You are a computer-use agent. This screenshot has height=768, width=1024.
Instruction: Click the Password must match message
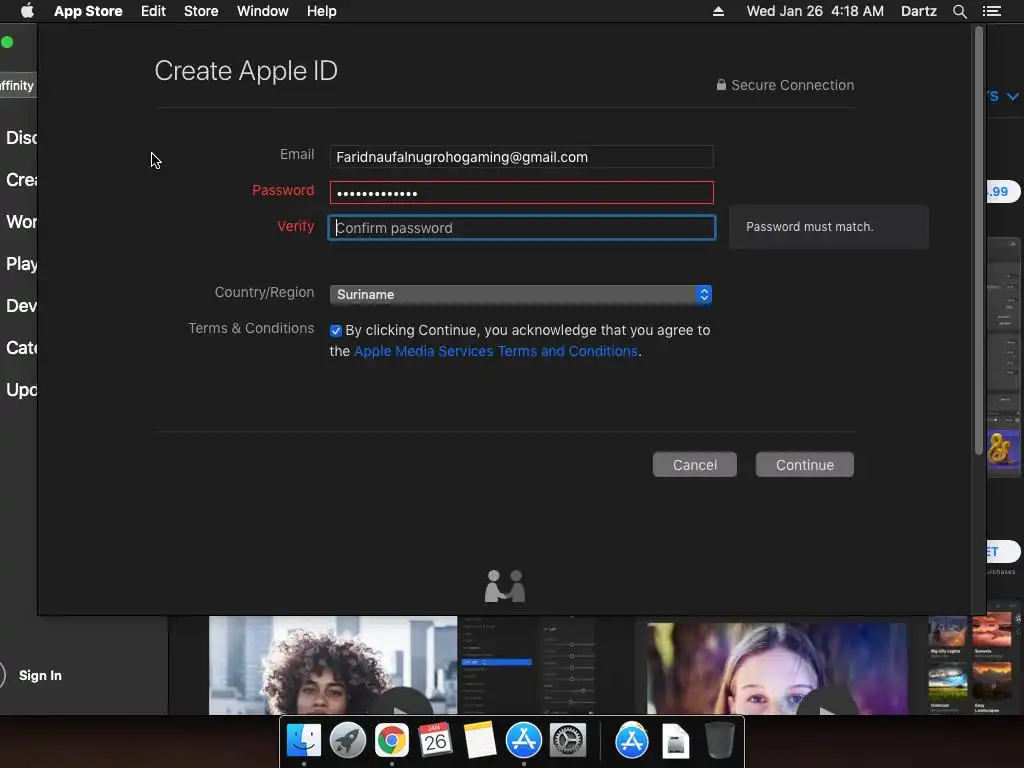(809, 227)
